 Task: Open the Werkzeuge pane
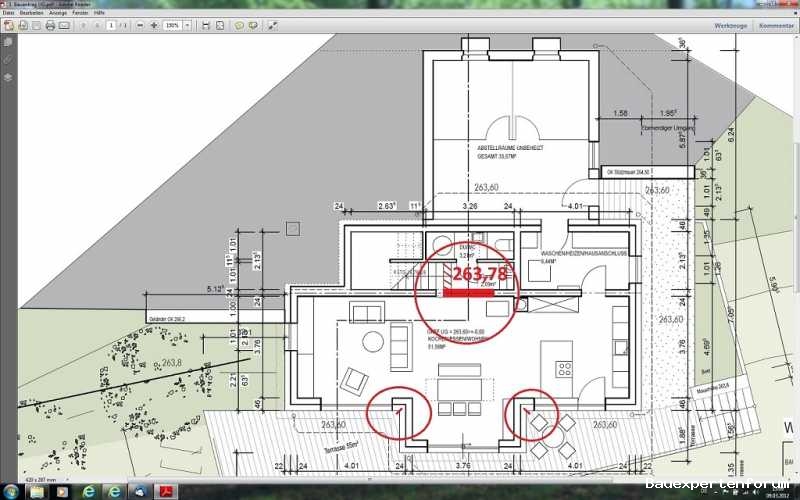pos(729,25)
